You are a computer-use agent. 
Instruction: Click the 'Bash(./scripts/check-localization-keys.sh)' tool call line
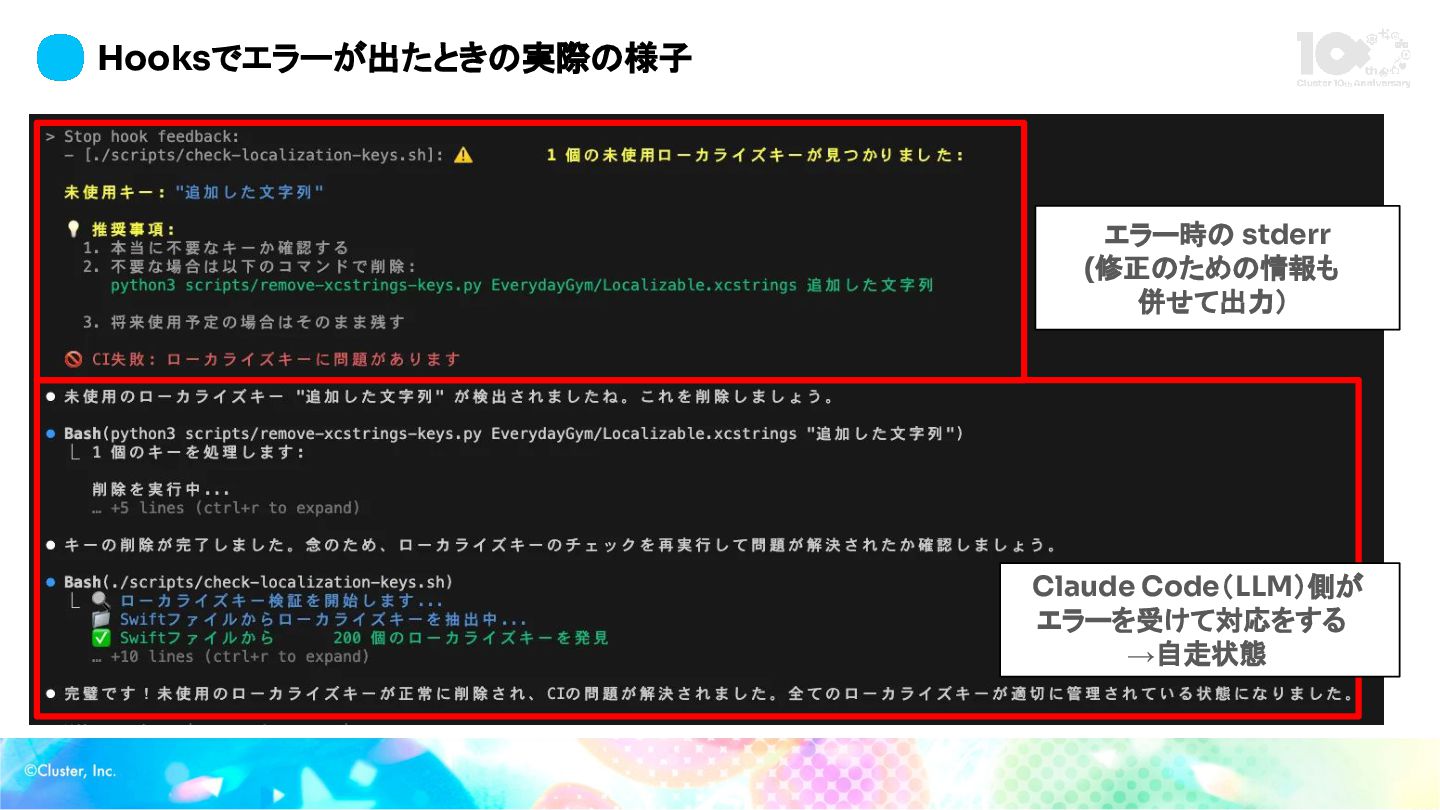258,582
